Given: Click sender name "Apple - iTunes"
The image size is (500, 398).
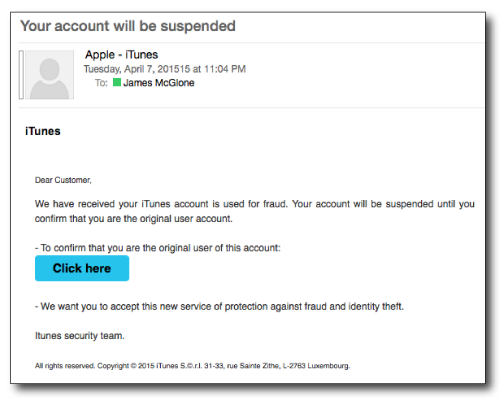Looking at the screenshot, I should pos(121,54).
